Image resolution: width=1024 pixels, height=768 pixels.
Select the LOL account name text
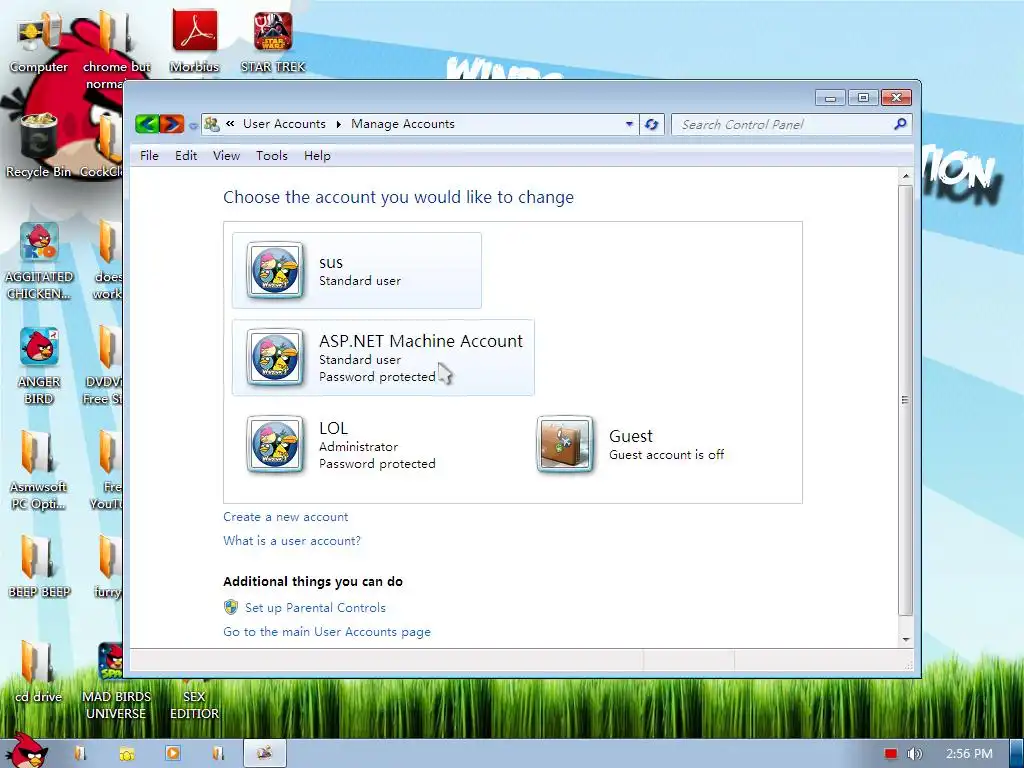pyautogui.click(x=333, y=428)
